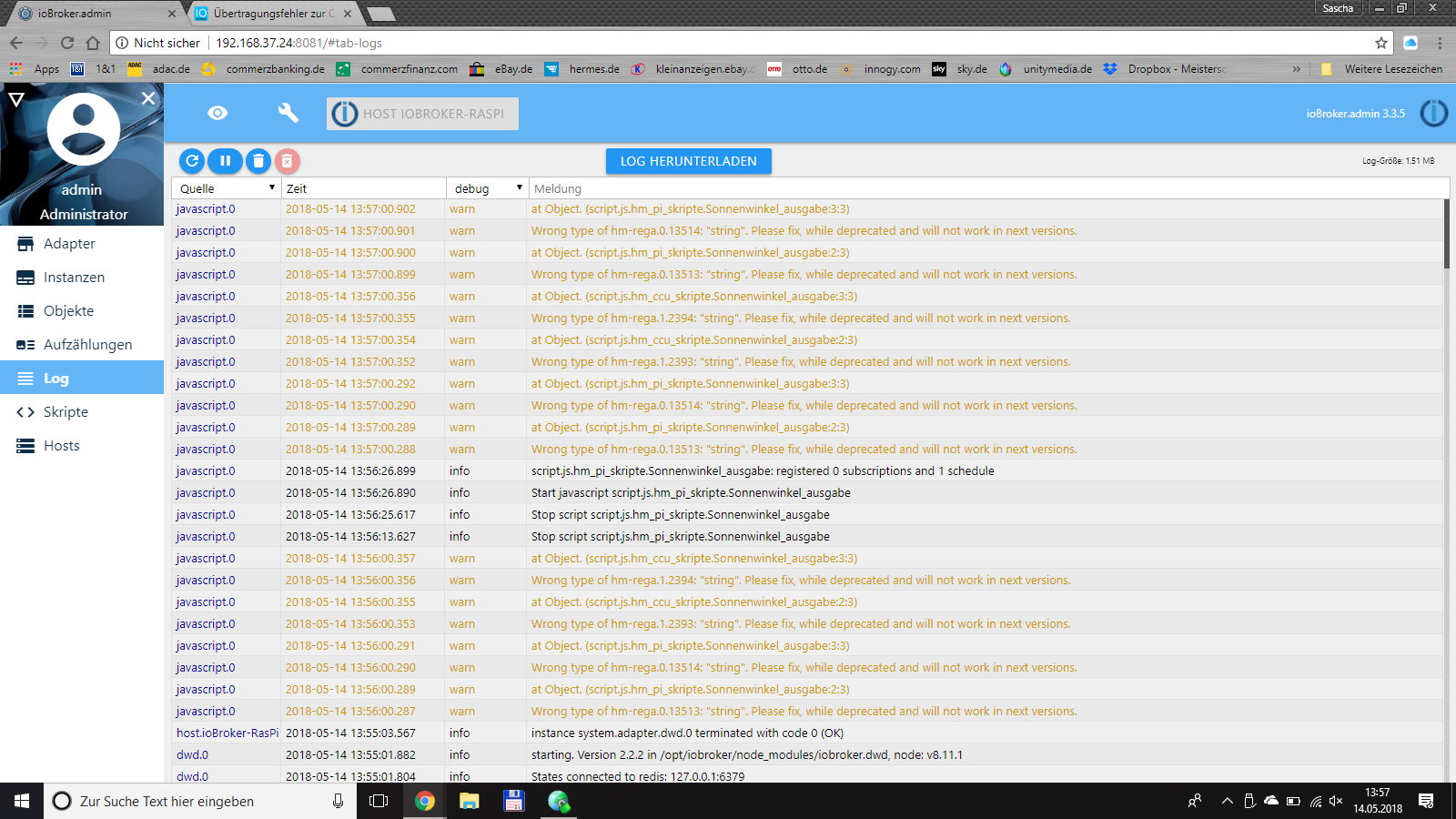The image size is (1456, 819).
Task: Close the Übertragungsfehler browser tab
Action: point(348,14)
